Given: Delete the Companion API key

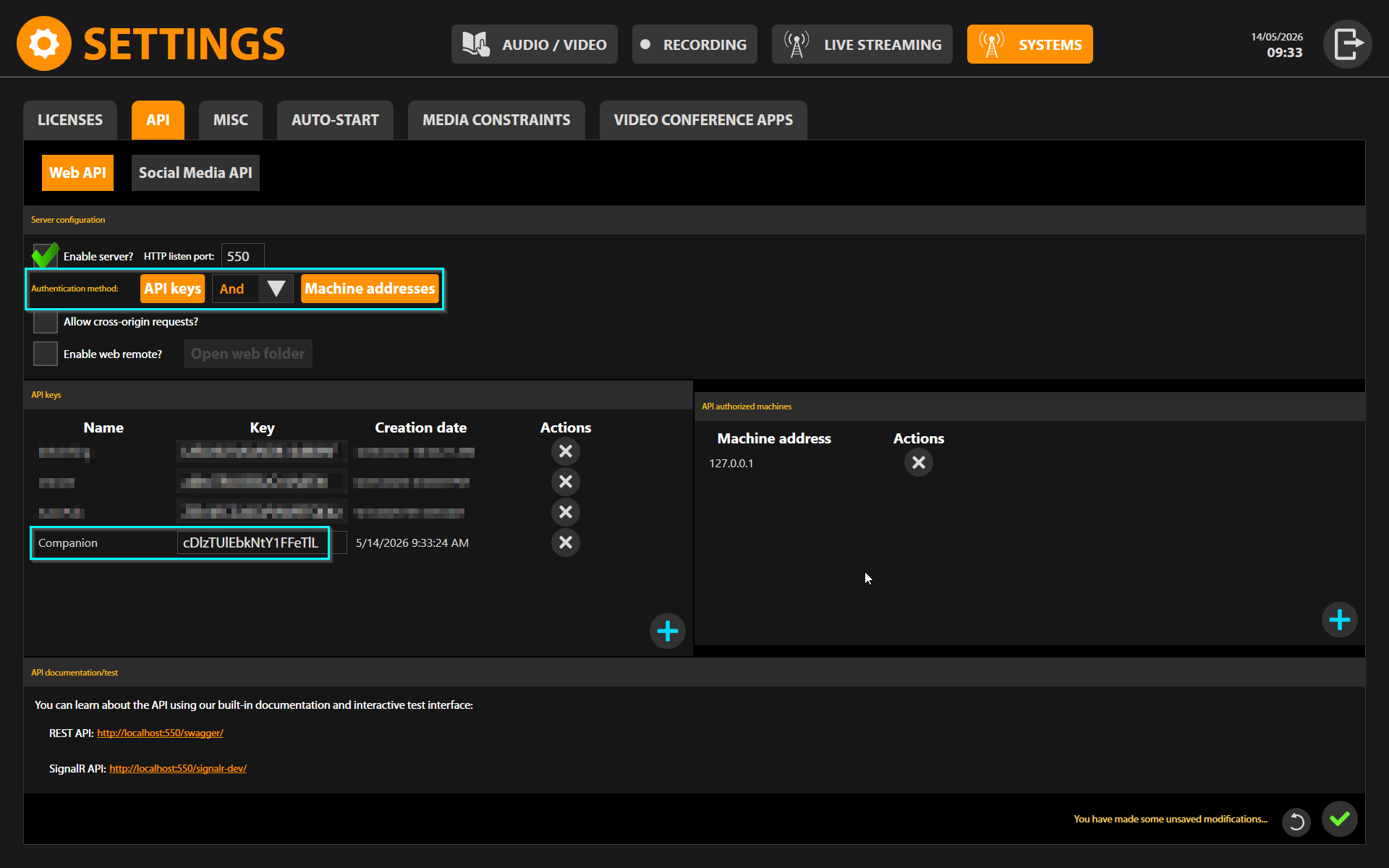Looking at the screenshot, I should [566, 542].
